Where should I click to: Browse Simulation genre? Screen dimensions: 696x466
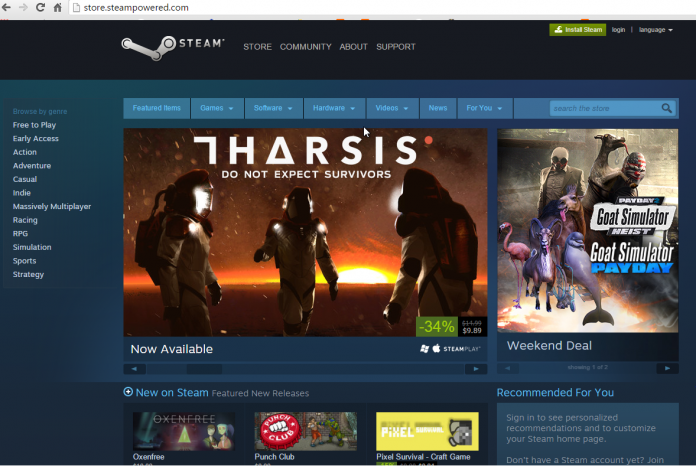[32, 247]
